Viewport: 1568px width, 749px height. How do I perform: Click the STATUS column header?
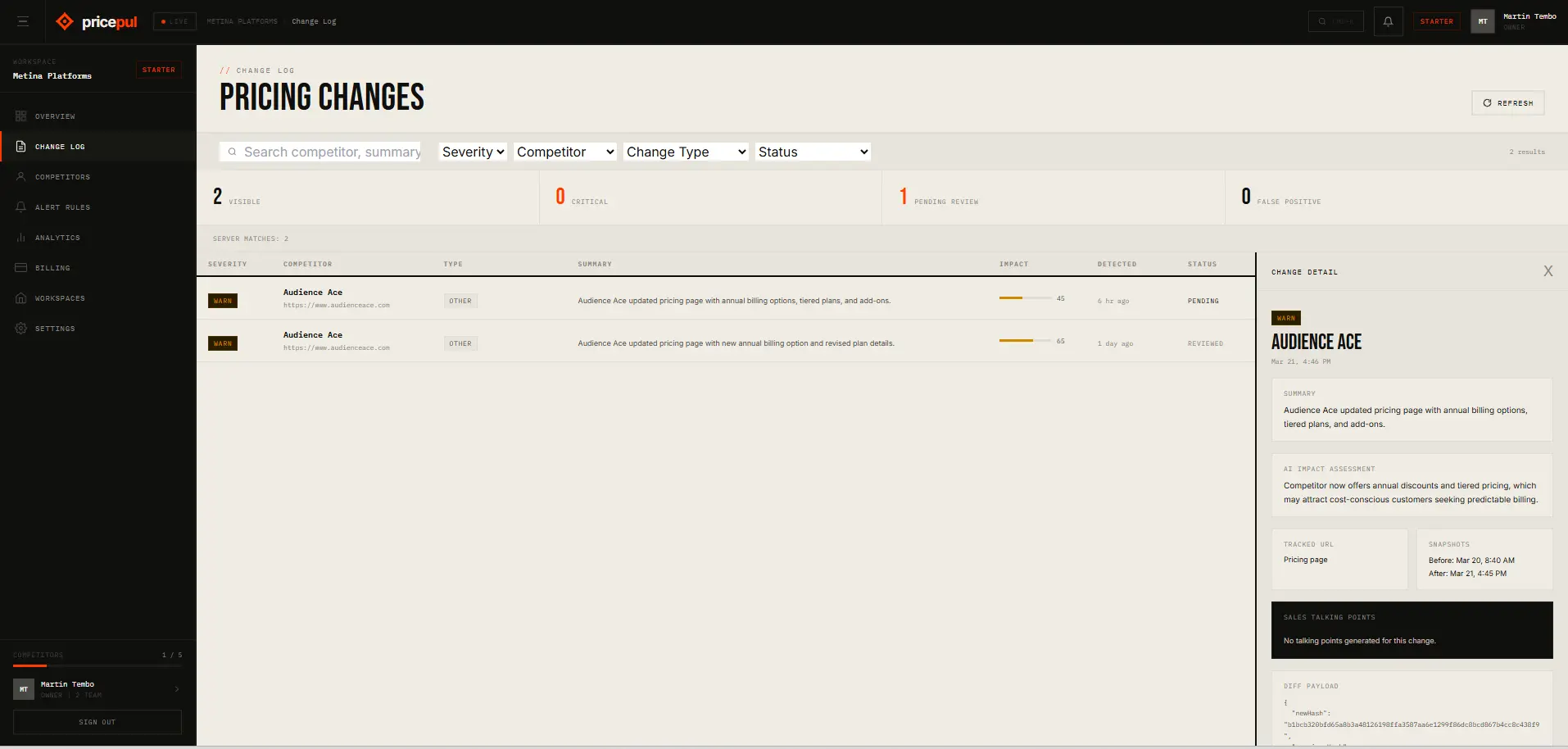click(1203, 264)
